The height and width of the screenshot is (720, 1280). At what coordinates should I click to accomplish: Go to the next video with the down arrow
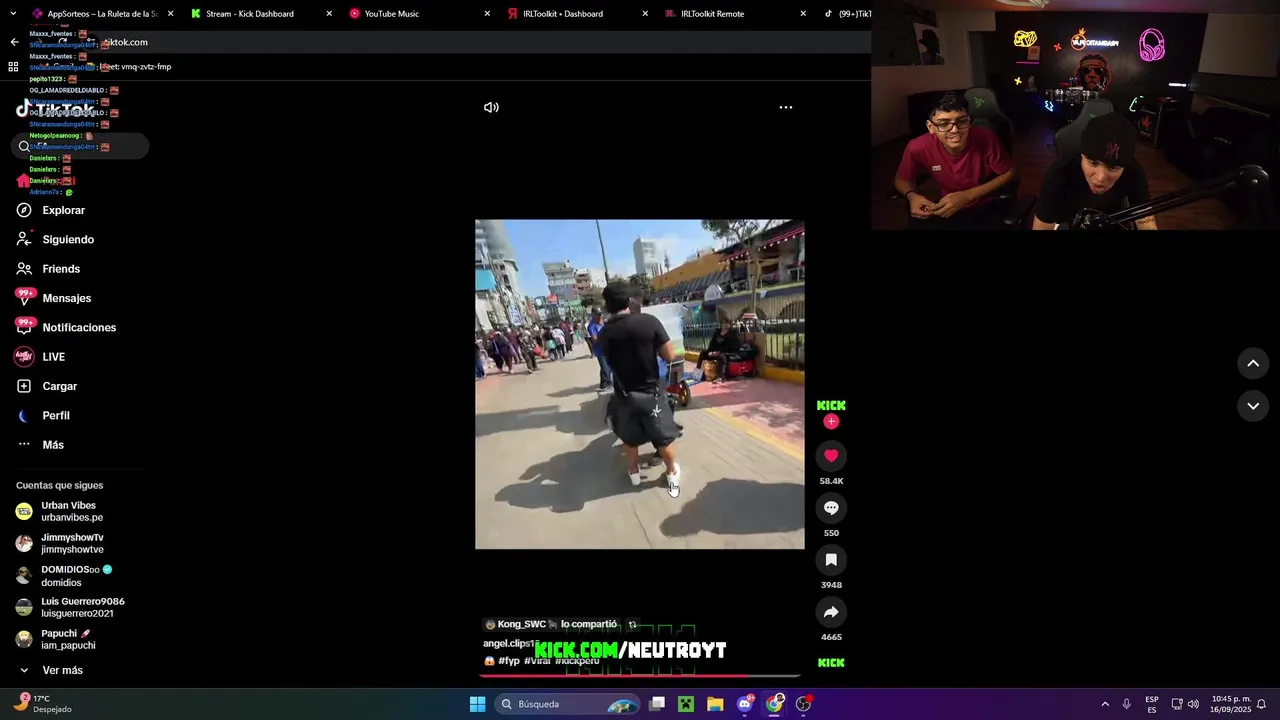(1253, 406)
